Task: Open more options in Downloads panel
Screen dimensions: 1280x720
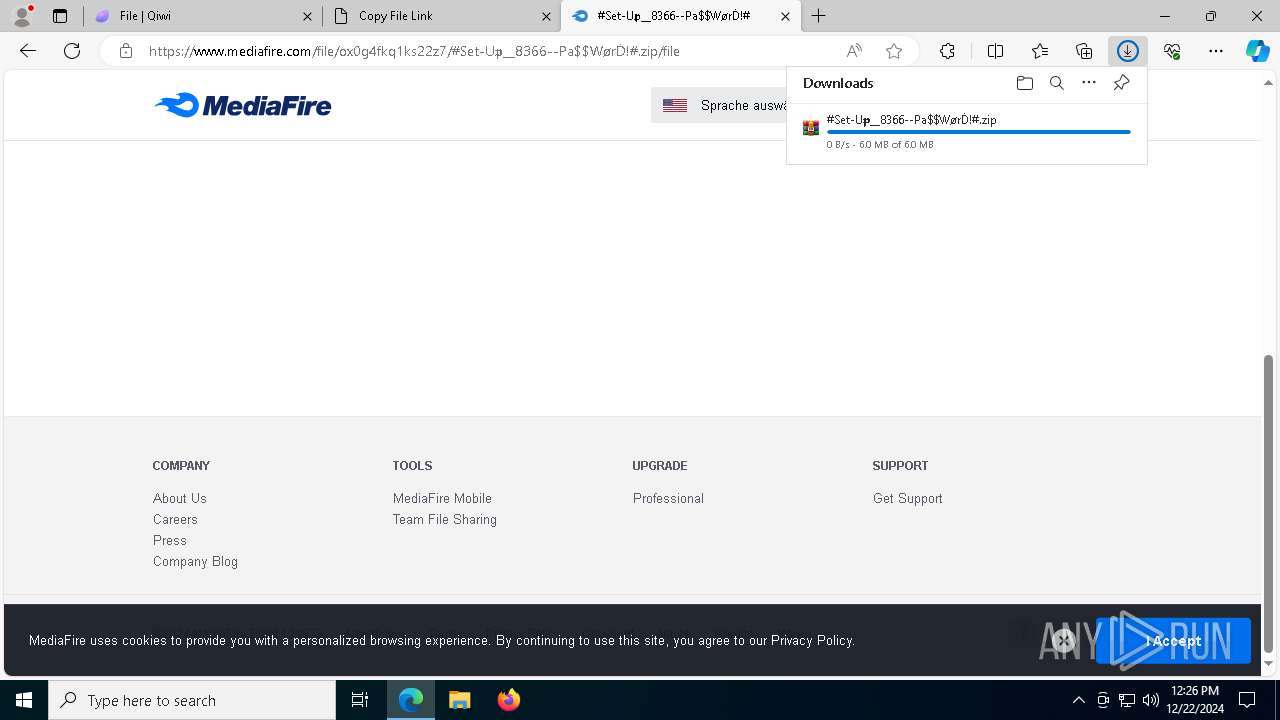Action: [1089, 83]
